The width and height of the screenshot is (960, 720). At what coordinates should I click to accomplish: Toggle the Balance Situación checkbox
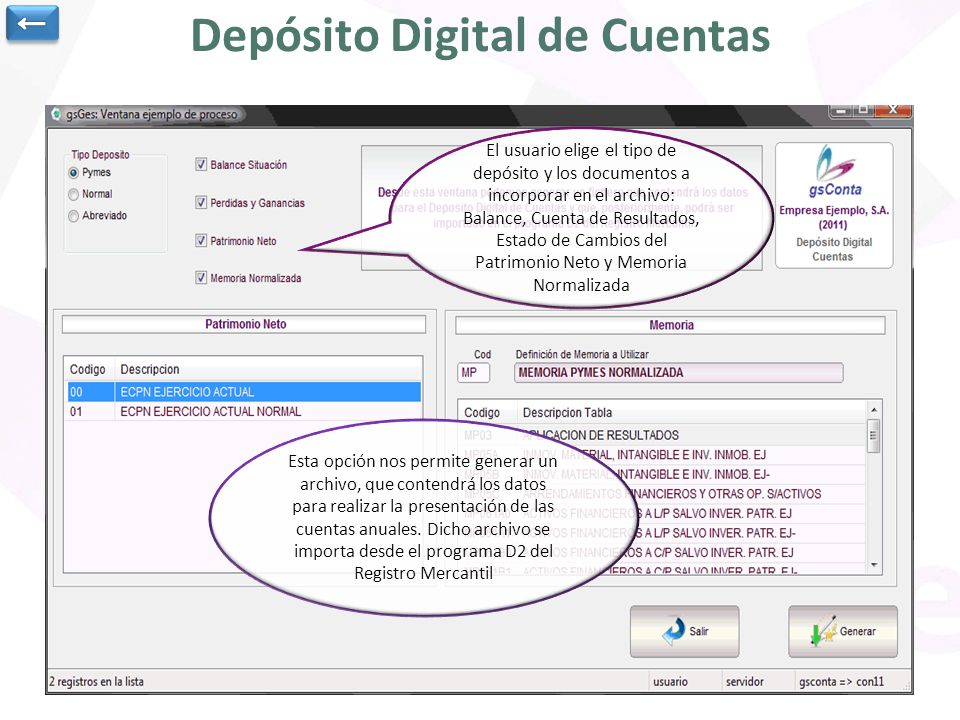(x=201, y=164)
